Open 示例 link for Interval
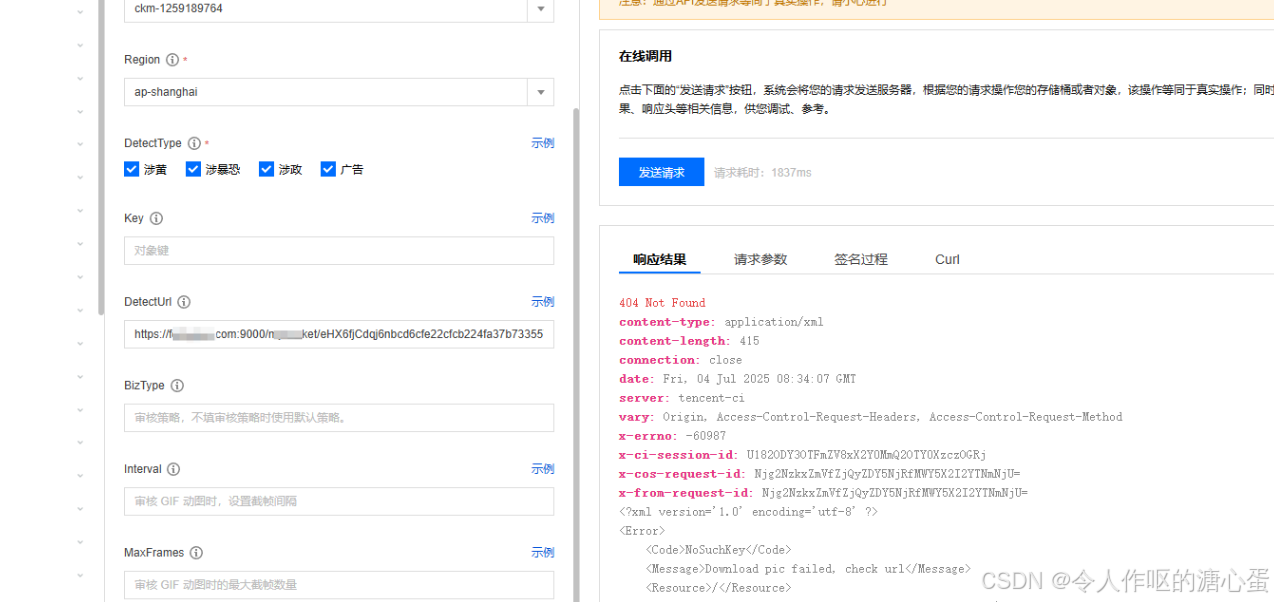Viewport: 1274px width, 602px height. pos(542,469)
